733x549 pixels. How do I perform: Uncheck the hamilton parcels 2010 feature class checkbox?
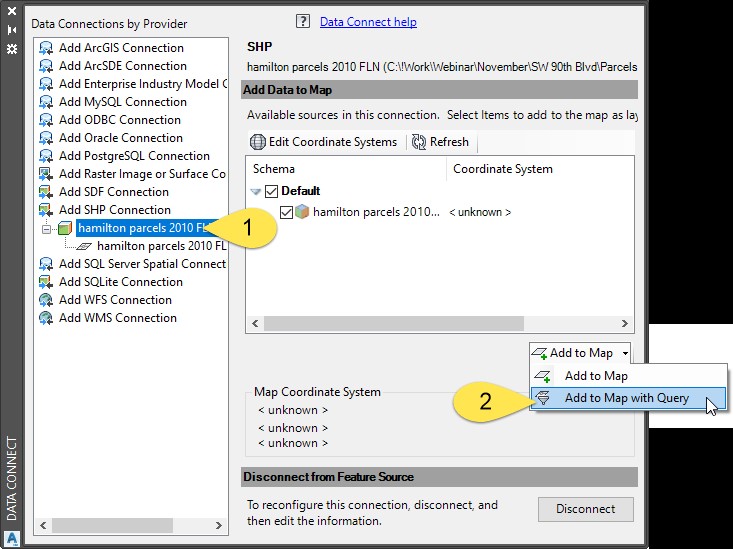[x=286, y=212]
